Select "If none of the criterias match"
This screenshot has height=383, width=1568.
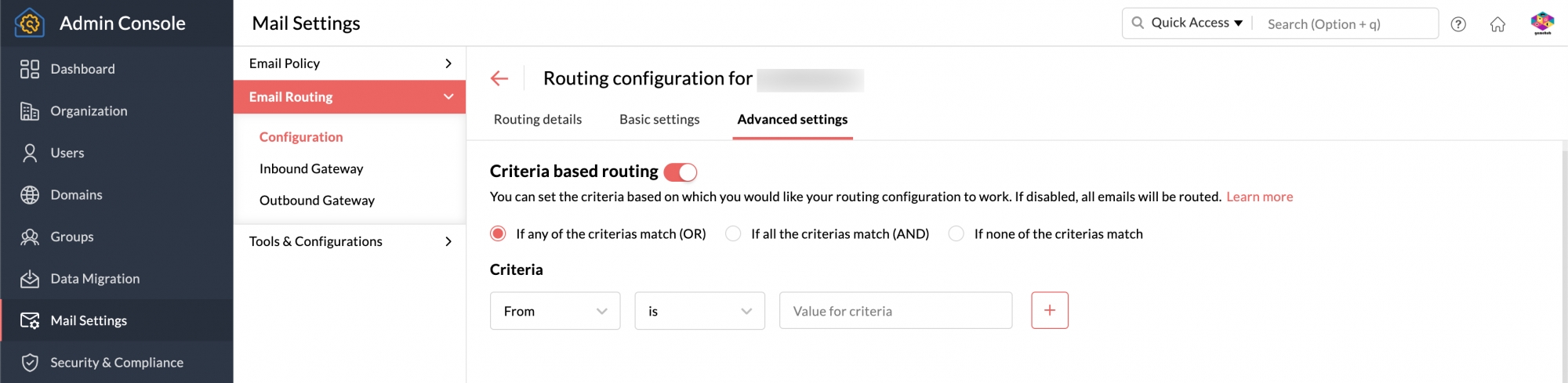[956, 233]
